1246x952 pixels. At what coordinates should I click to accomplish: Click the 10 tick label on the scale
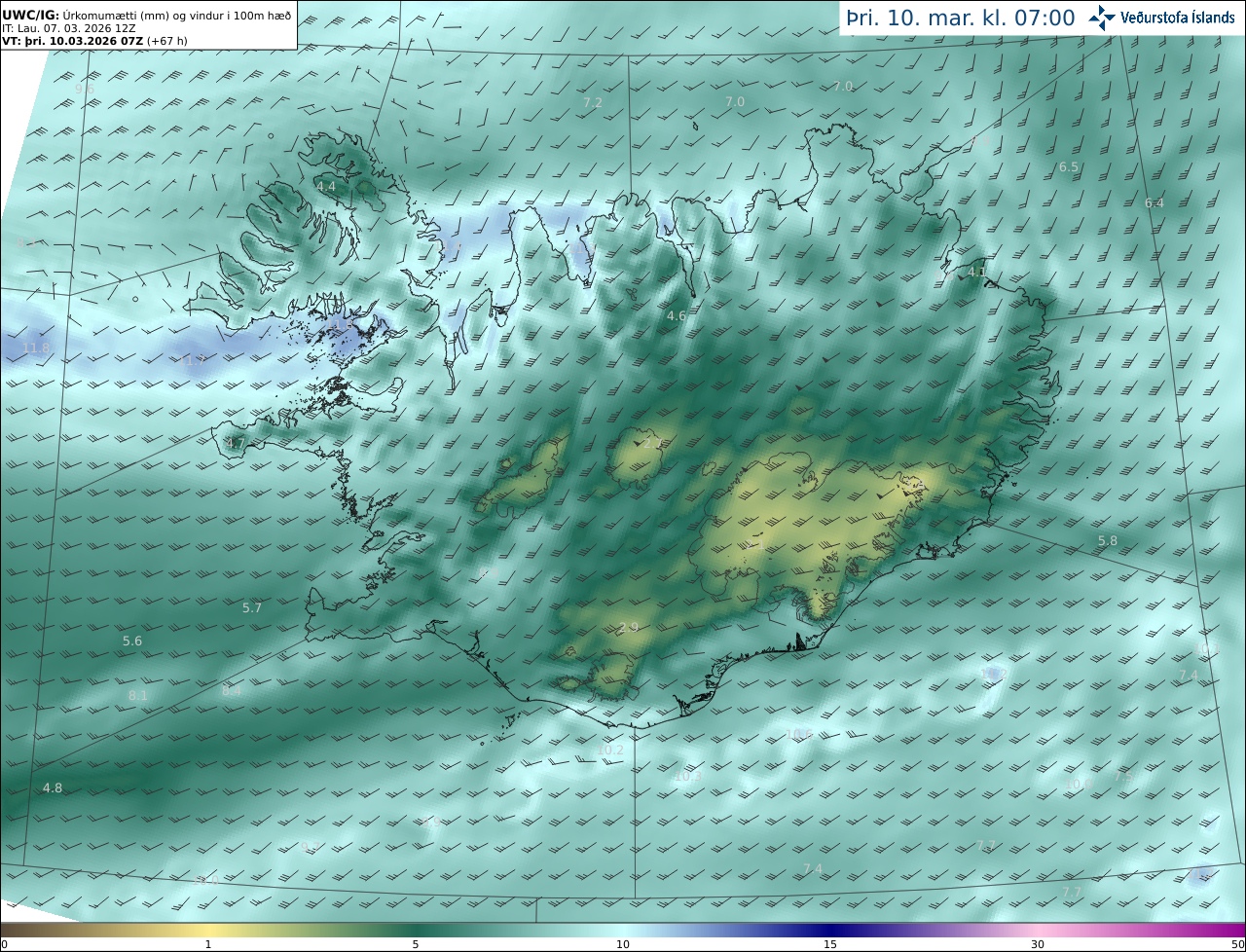click(x=623, y=944)
